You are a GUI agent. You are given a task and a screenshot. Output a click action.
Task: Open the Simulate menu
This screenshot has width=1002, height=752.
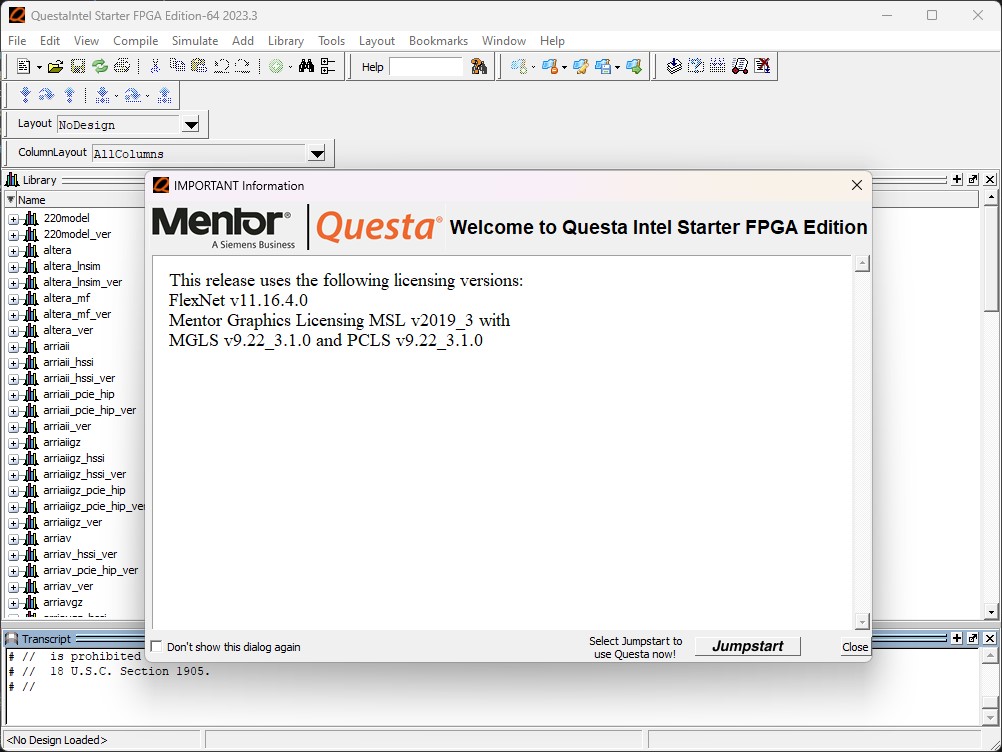click(195, 41)
